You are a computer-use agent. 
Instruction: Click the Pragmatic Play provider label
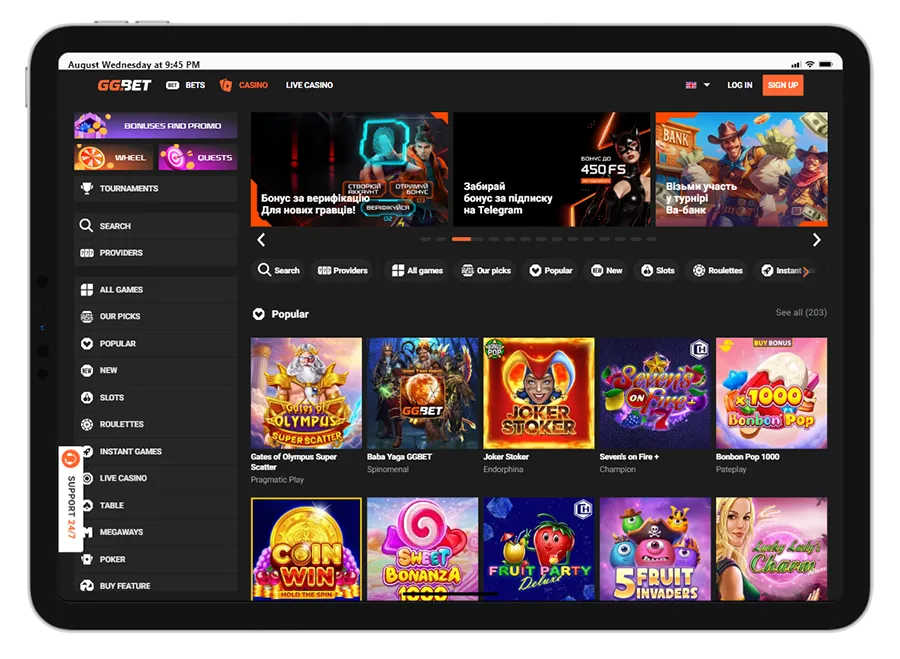(x=277, y=480)
